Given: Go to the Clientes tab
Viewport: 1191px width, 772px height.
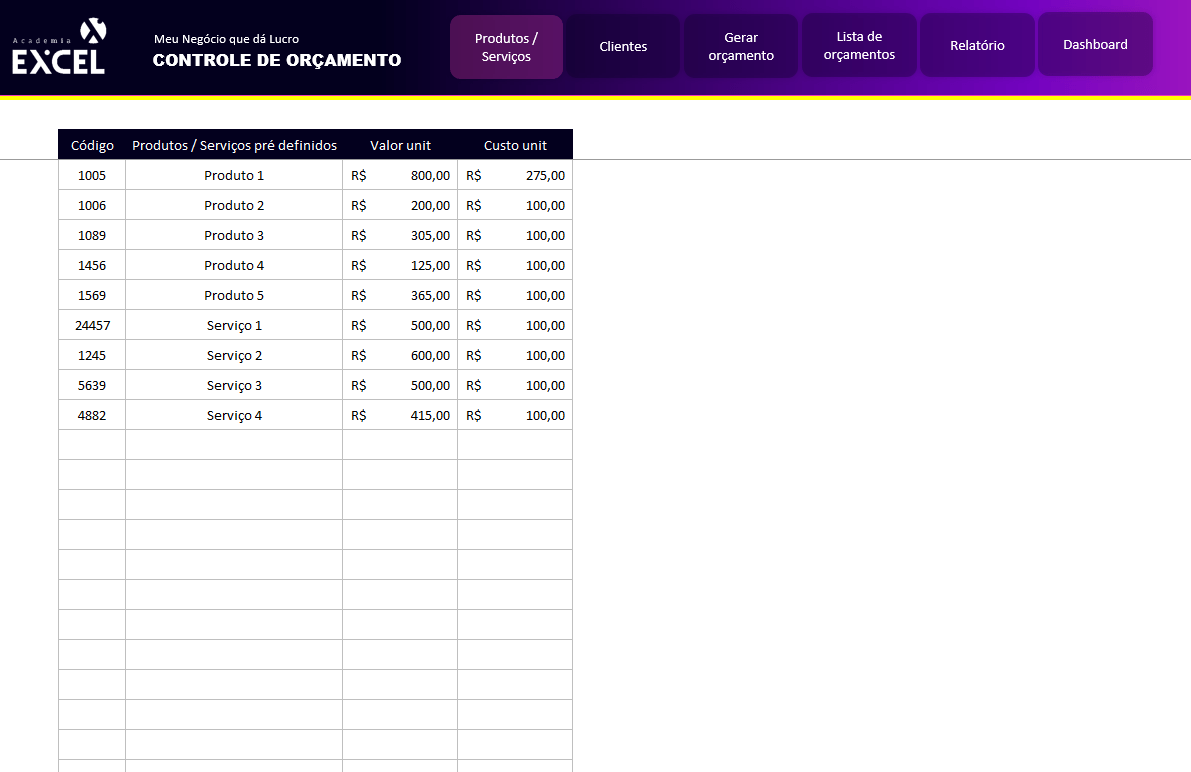Looking at the screenshot, I should click(x=623, y=46).
